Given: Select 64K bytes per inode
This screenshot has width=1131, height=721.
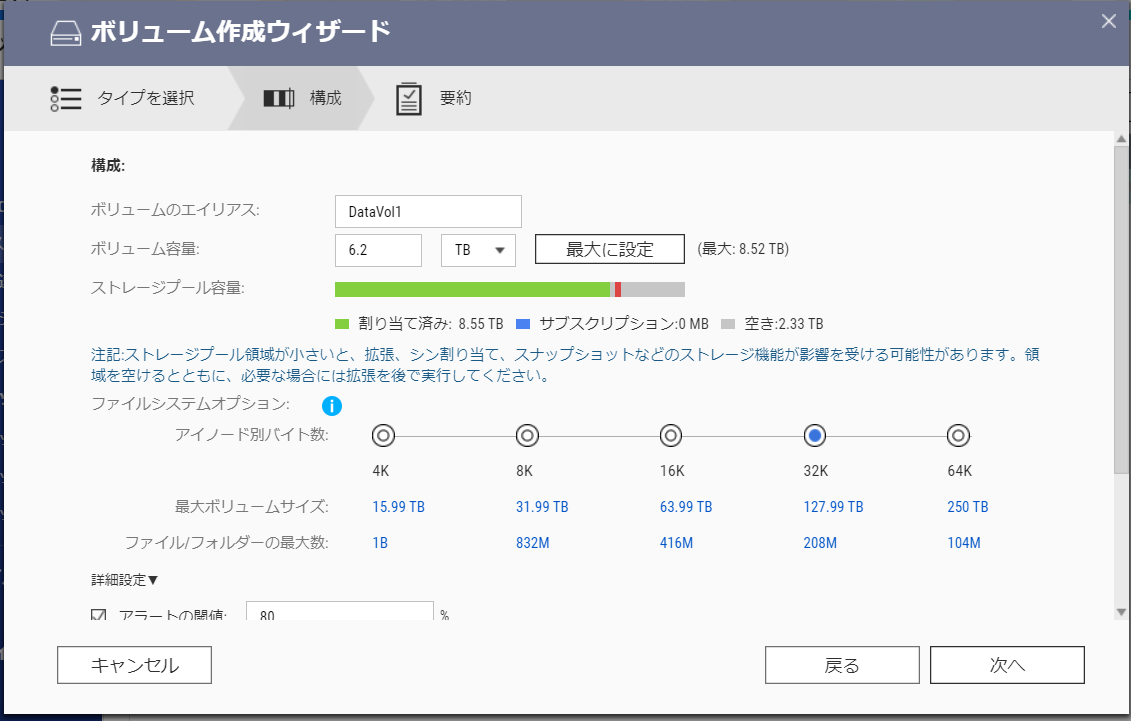Looking at the screenshot, I should pyautogui.click(x=959, y=435).
